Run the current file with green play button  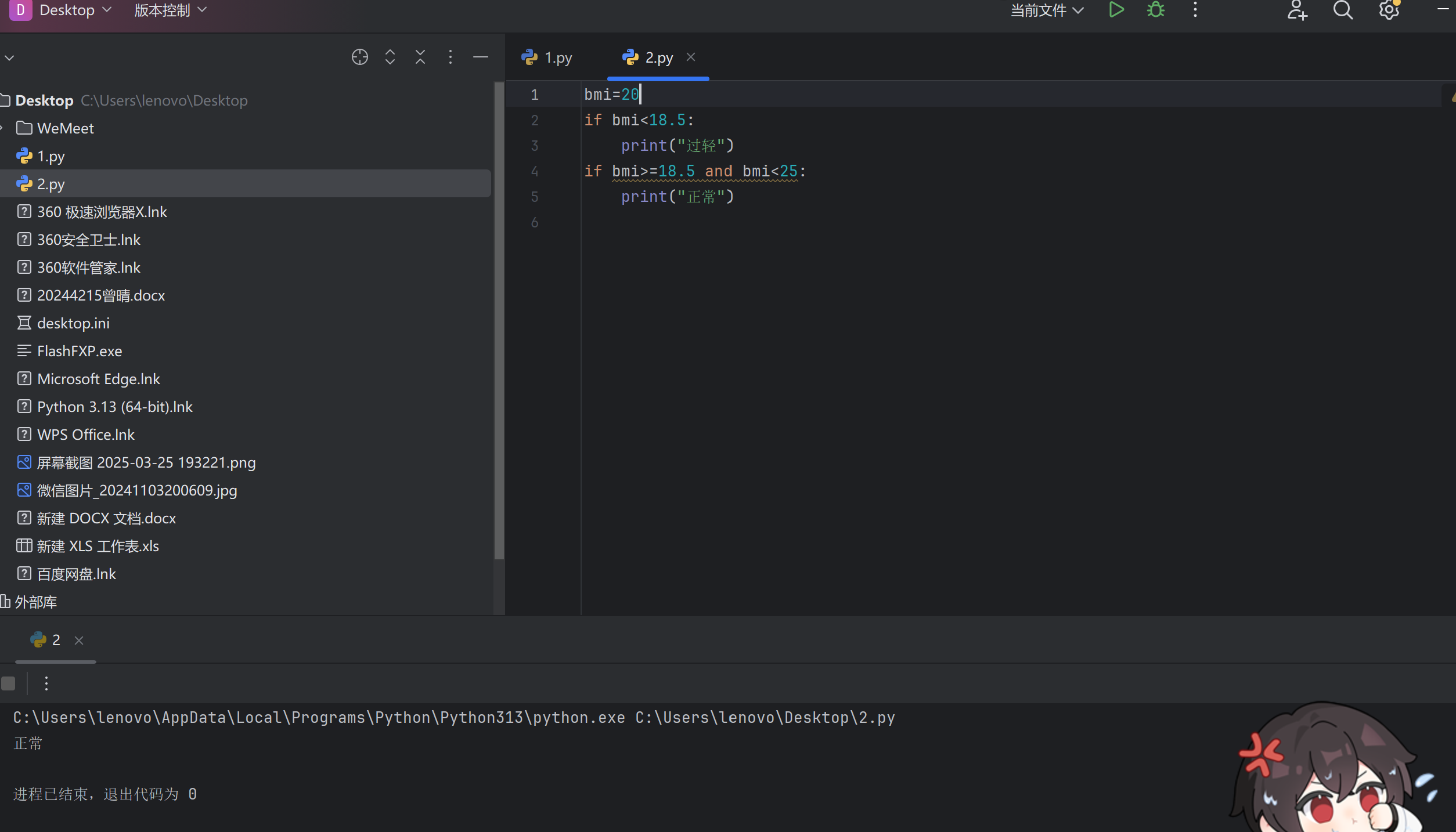[1116, 10]
